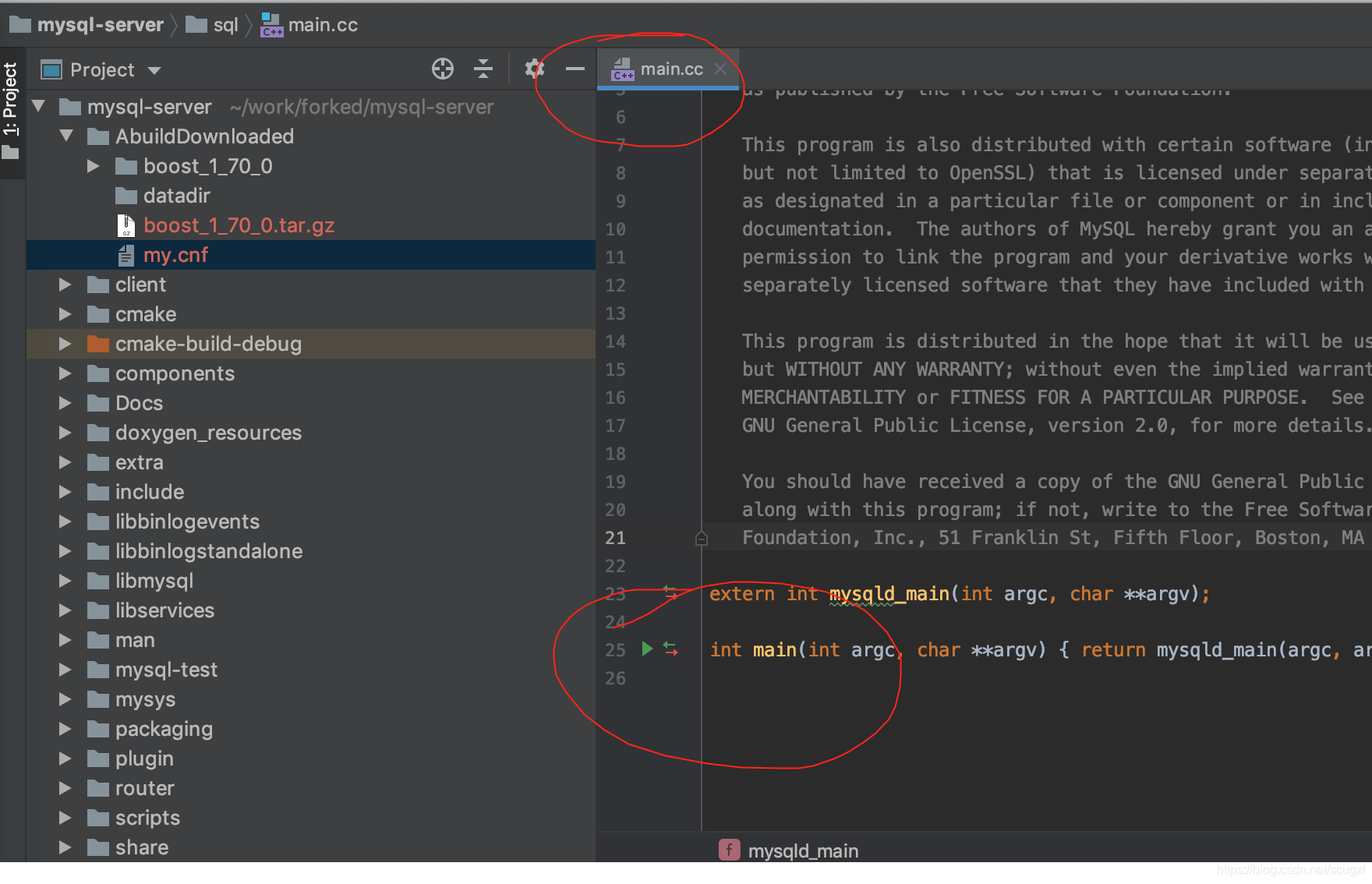The width and height of the screenshot is (1372, 884).
Task: Select the mysys folder row
Action: click(311, 699)
